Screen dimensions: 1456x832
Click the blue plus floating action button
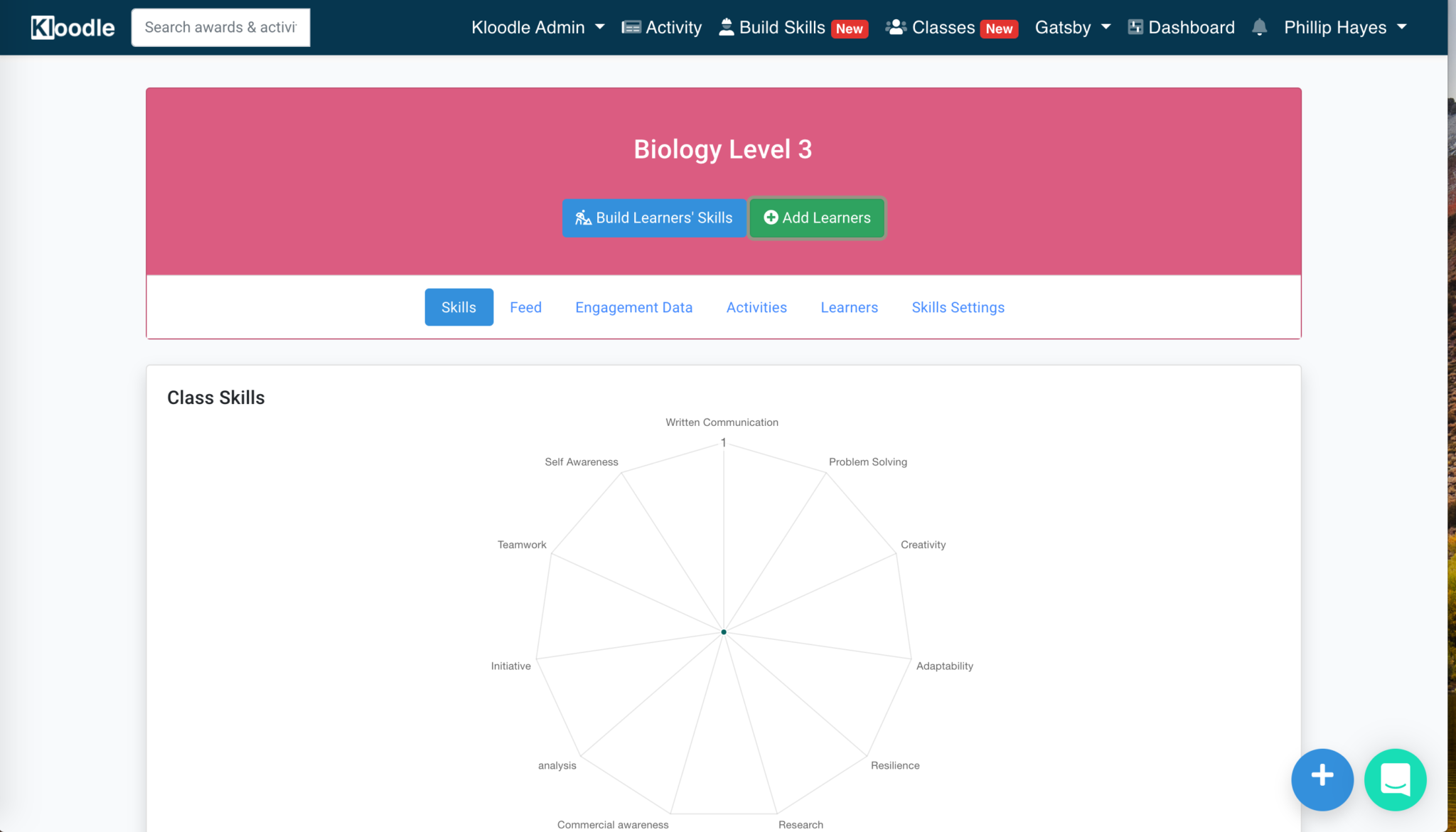[1322, 779]
